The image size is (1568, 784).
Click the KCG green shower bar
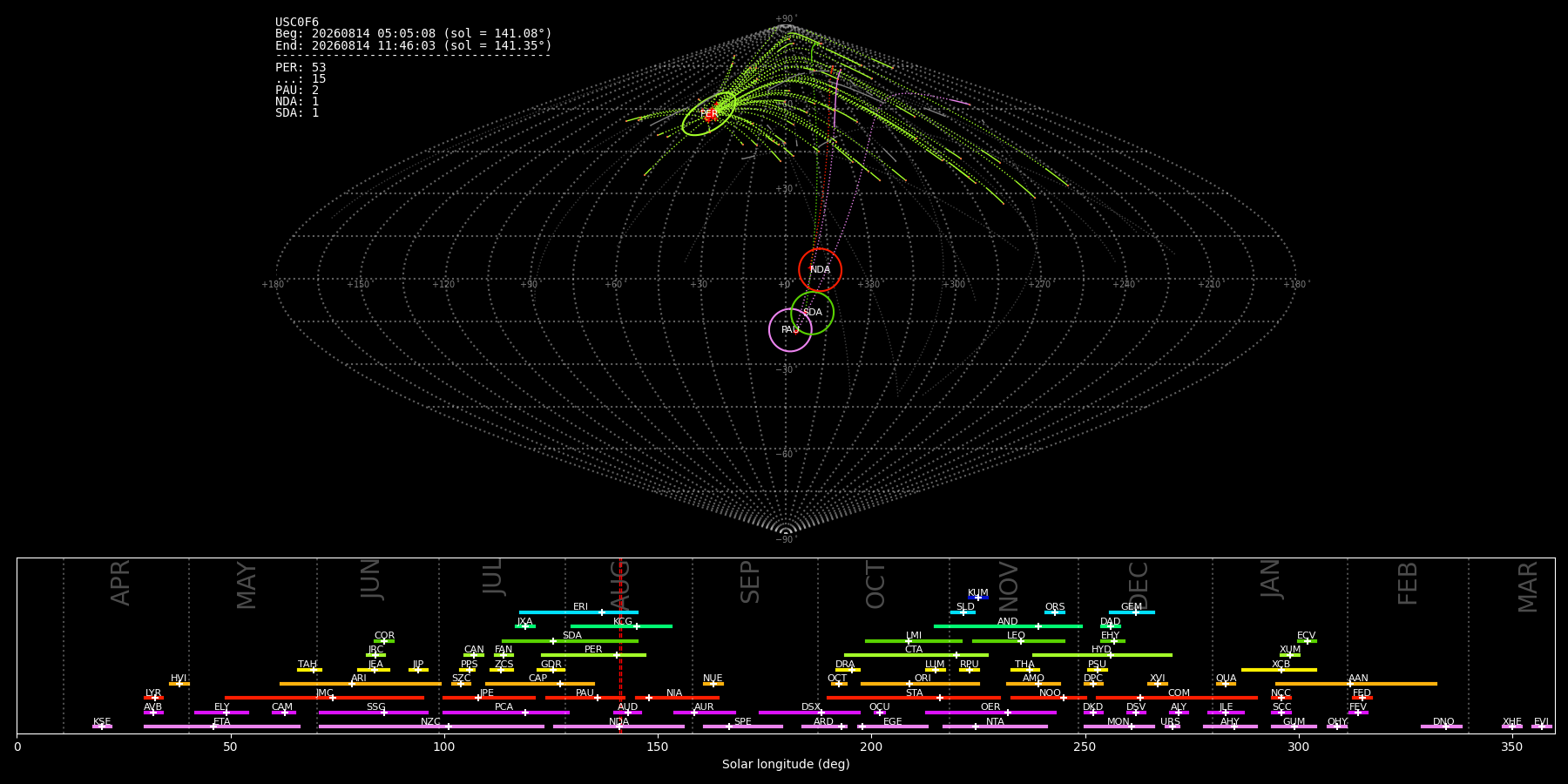click(621, 626)
